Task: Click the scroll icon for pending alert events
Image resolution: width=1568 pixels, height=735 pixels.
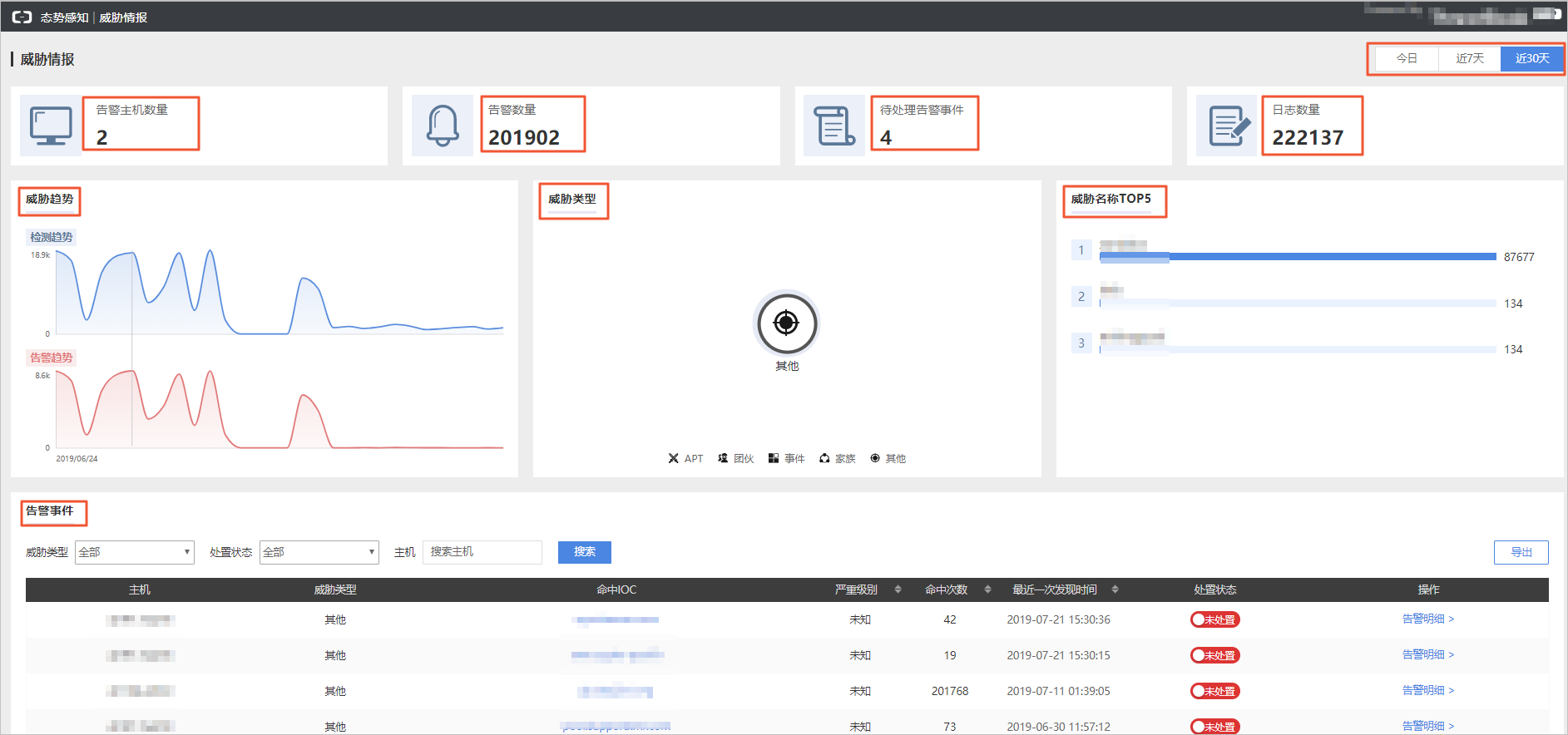Action: coord(834,126)
